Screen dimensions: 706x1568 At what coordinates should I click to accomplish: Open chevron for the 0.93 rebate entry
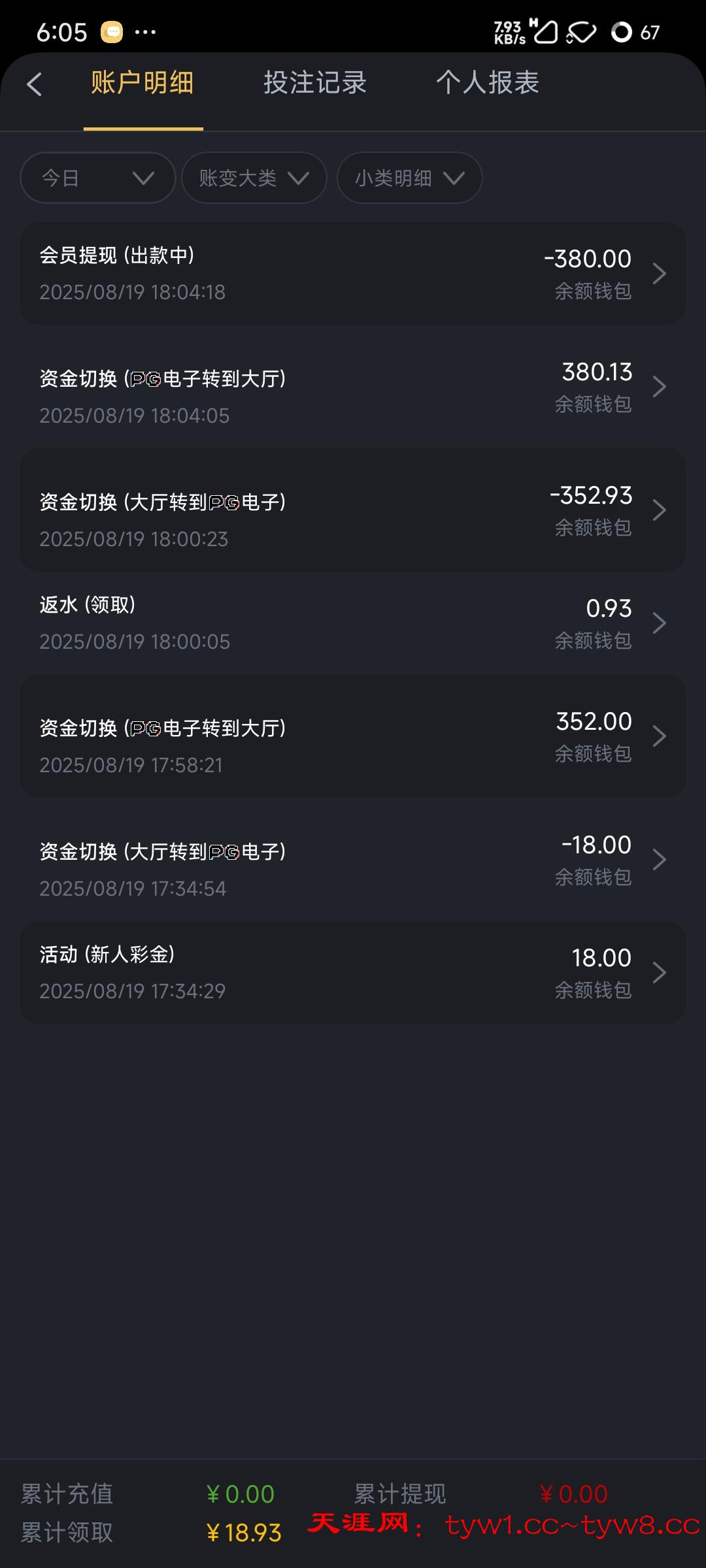(x=659, y=623)
